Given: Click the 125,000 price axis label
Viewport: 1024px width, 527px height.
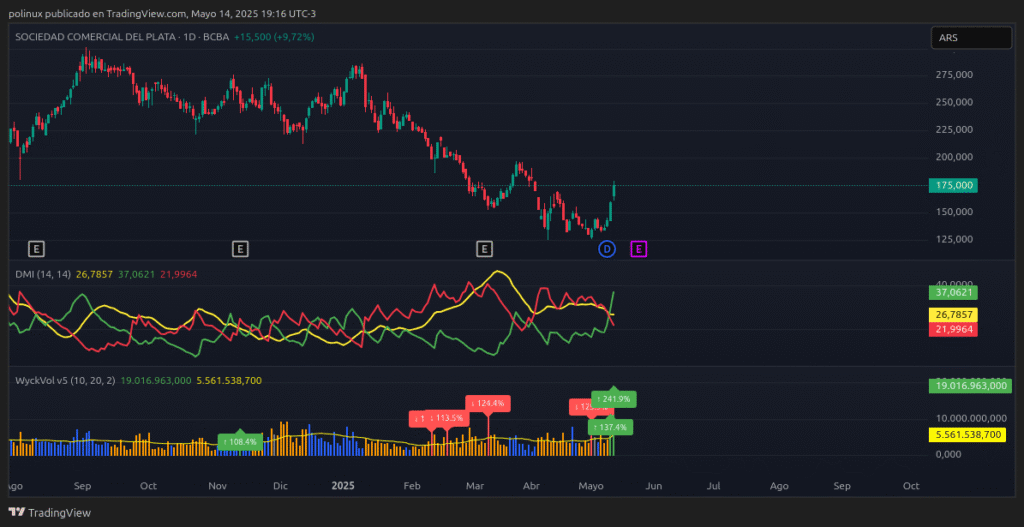Looking at the screenshot, I should pos(953,240).
